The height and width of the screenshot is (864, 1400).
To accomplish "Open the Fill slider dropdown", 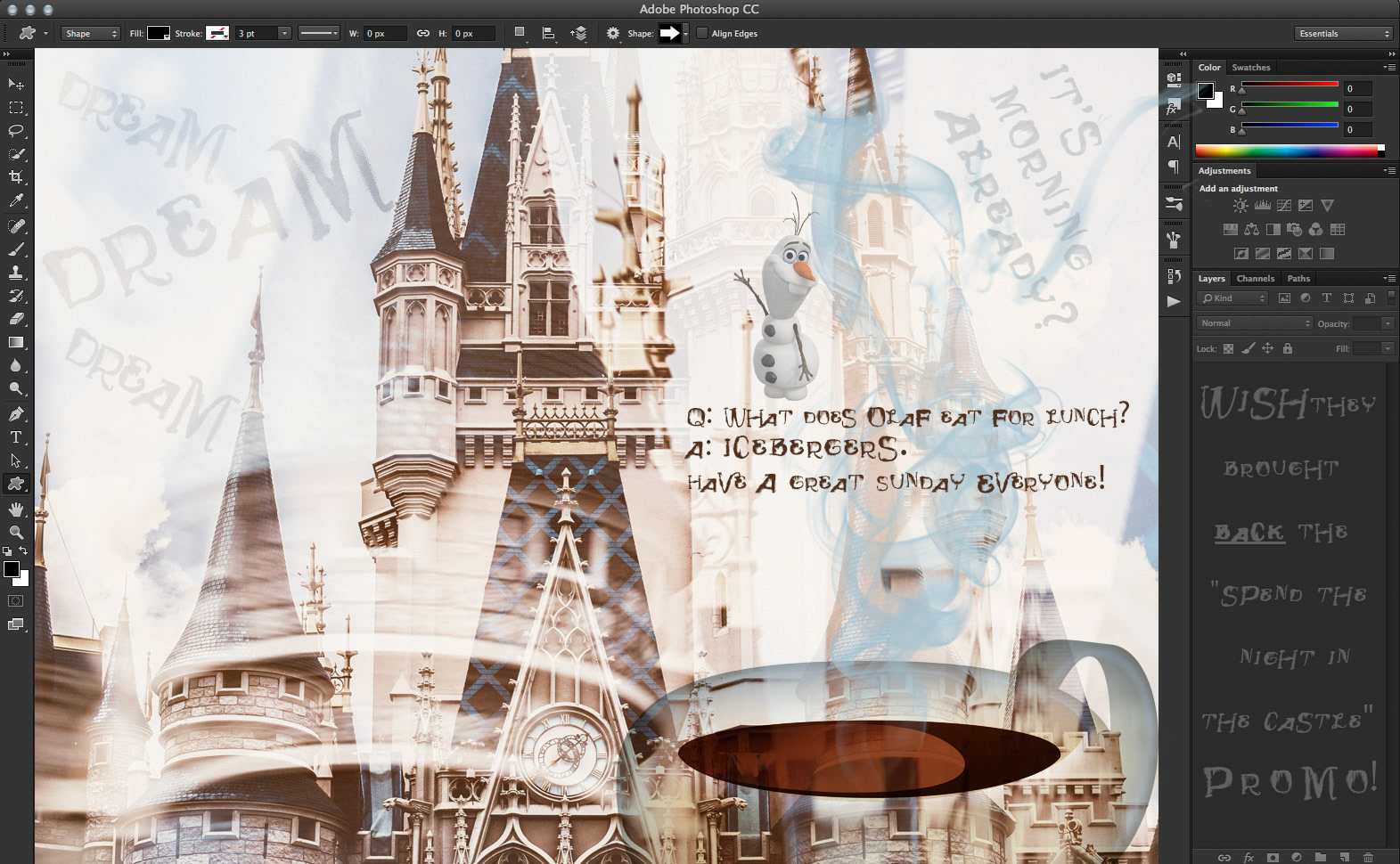I will point(1388,348).
